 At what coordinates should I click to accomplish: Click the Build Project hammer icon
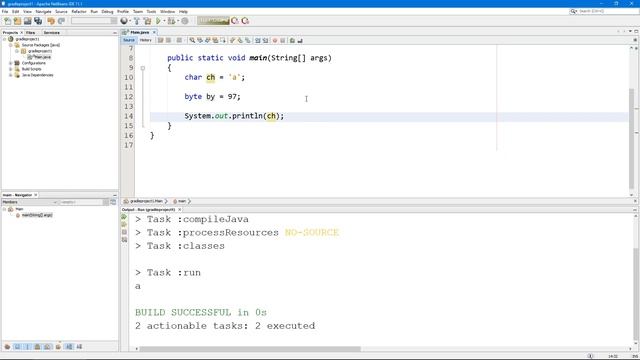point(137,21)
